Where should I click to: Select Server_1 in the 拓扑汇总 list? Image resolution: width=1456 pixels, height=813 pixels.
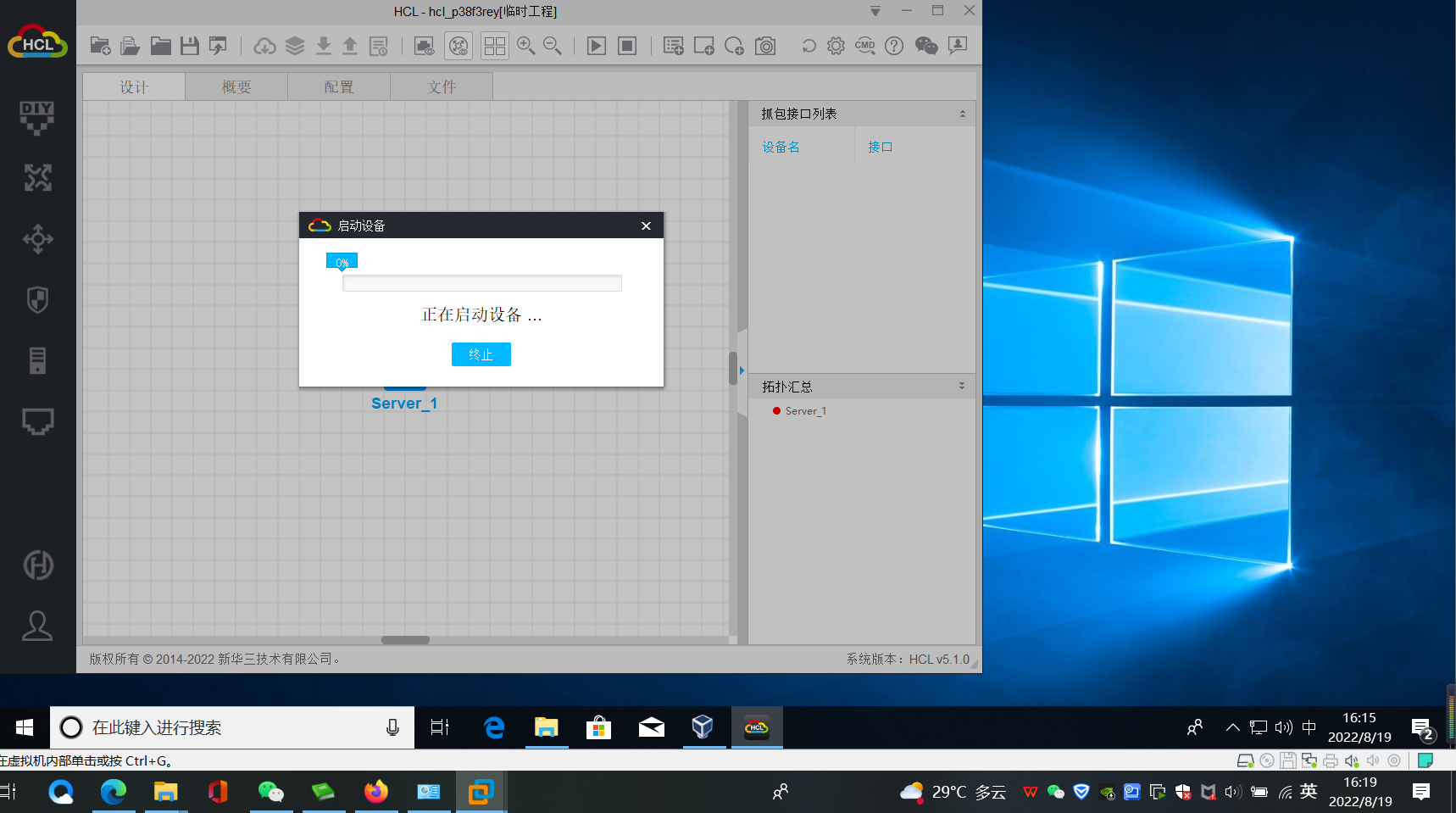click(805, 411)
